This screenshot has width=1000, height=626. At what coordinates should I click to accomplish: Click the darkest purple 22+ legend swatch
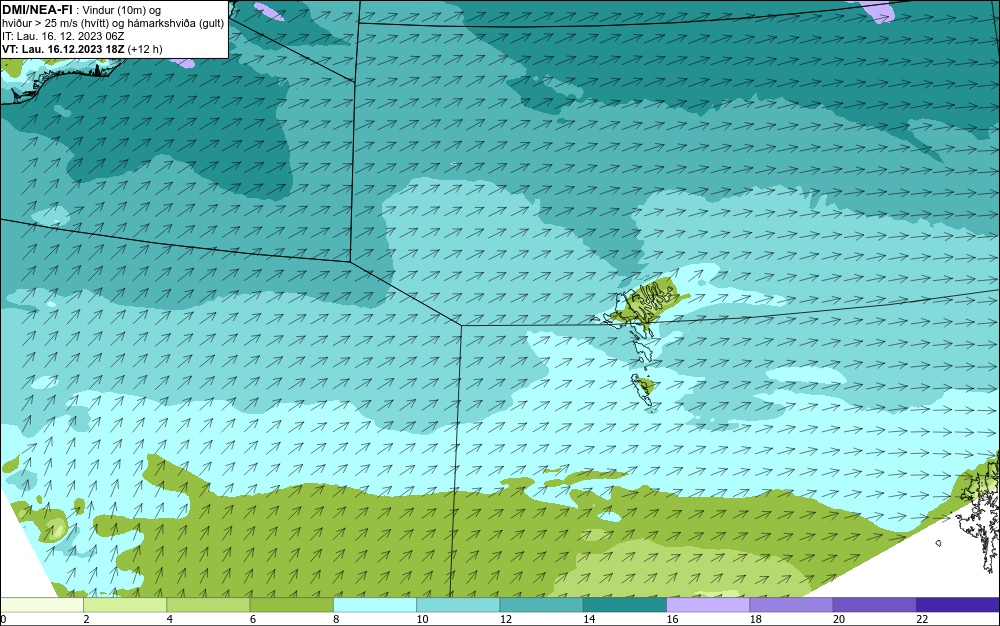[958, 604]
